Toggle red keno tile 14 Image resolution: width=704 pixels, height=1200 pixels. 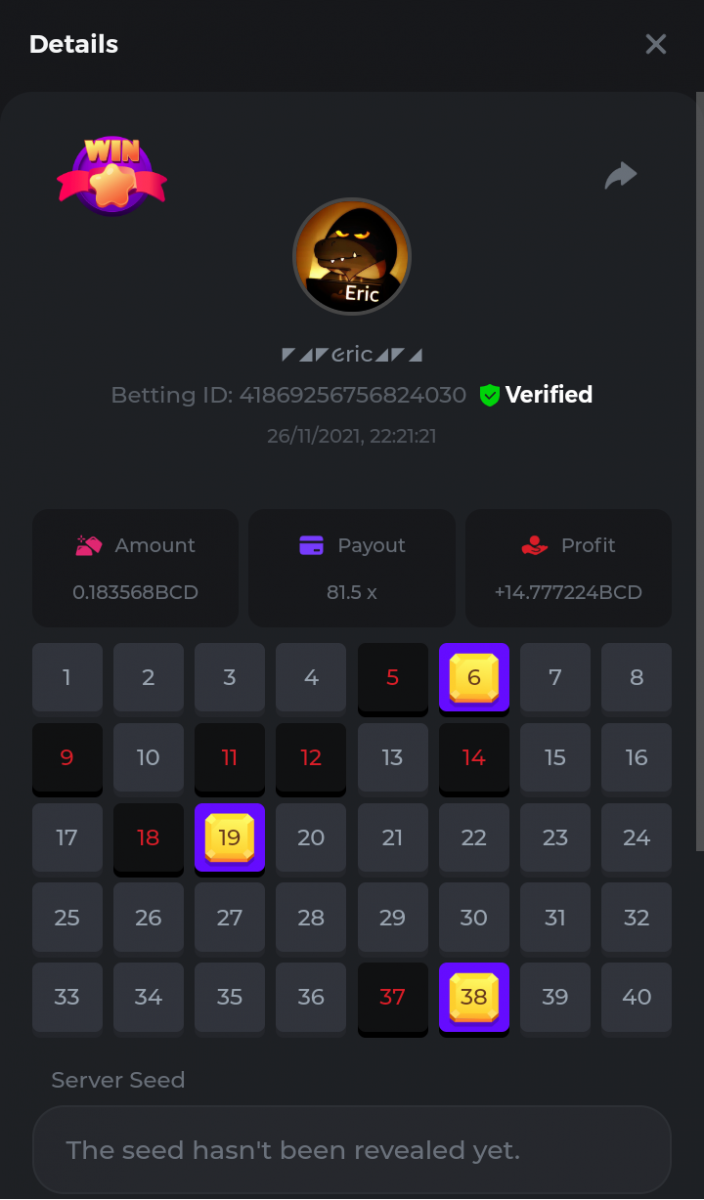pyautogui.click(x=474, y=758)
